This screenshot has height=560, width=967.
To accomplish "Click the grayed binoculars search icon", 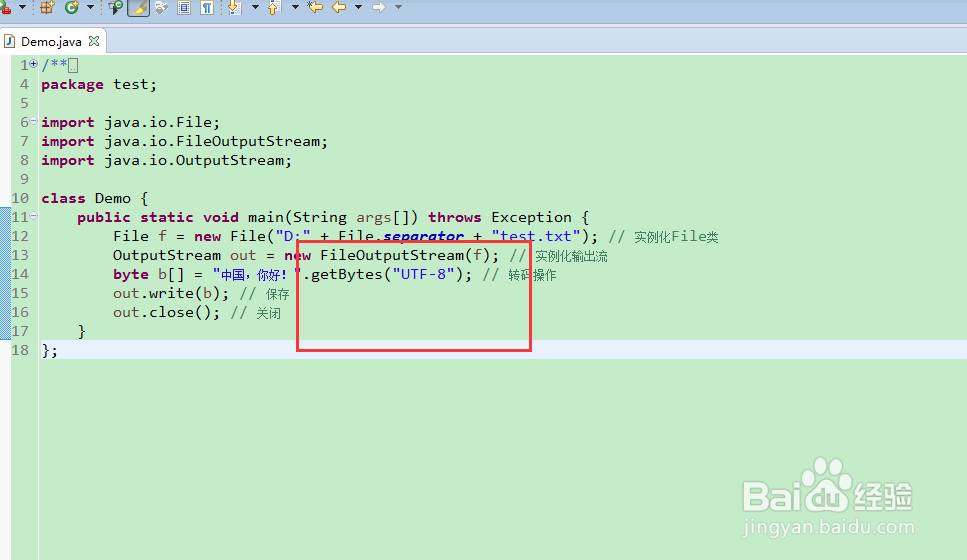I will pos(162,7).
